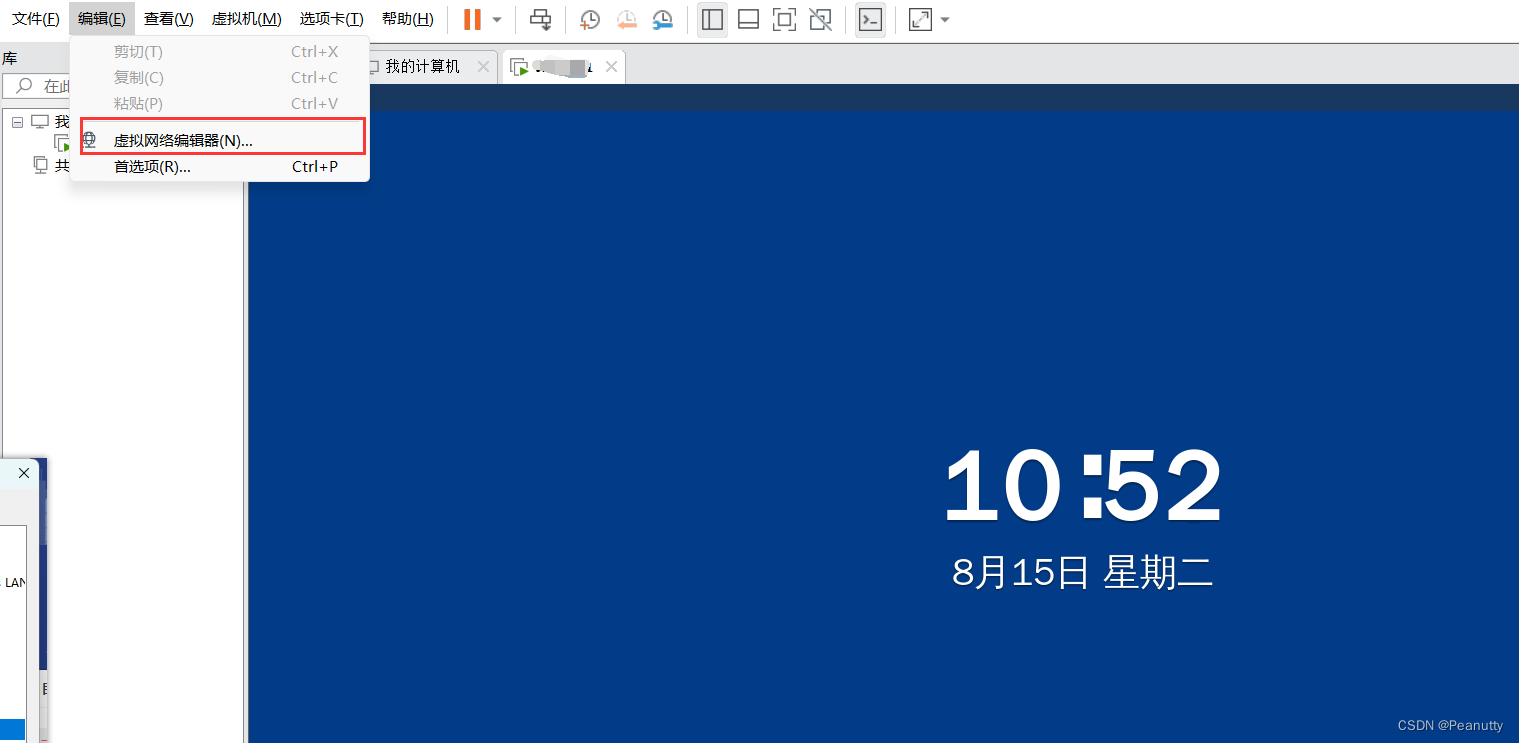Select 复制(C) in the Edit menu

coord(222,78)
